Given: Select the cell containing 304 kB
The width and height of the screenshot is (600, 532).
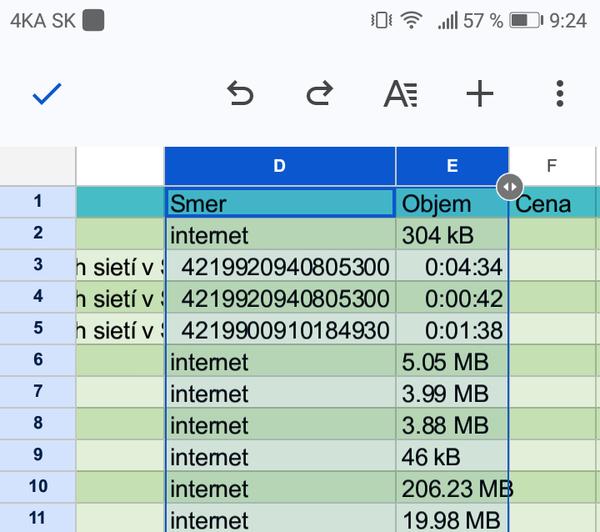Looking at the screenshot, I should pos(452,235).
